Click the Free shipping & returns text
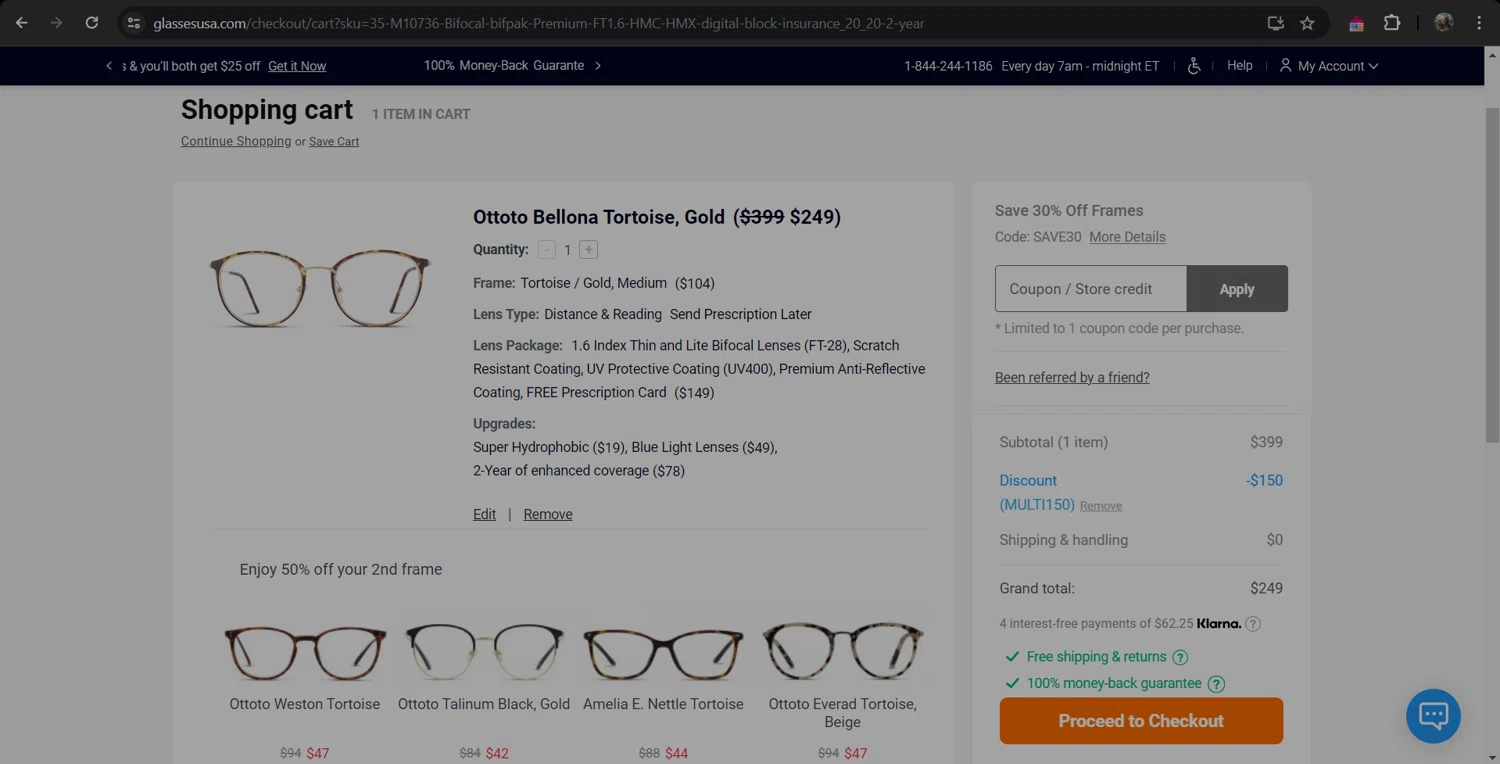Viewport: 1500px width, 764px height. pyautogui.click(x=1097, y=657)
